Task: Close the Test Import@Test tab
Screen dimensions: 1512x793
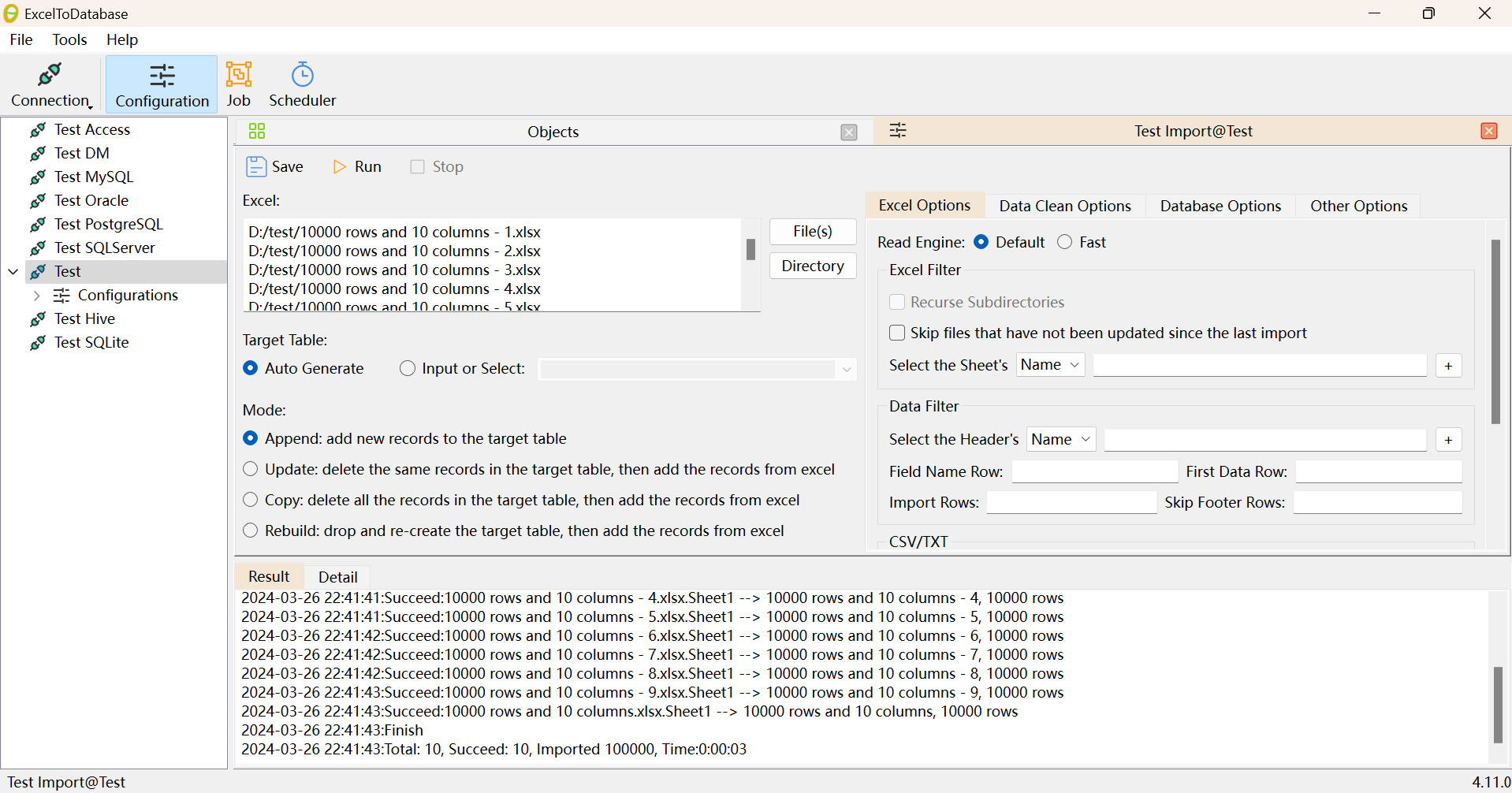Action: coord(1488,132)
